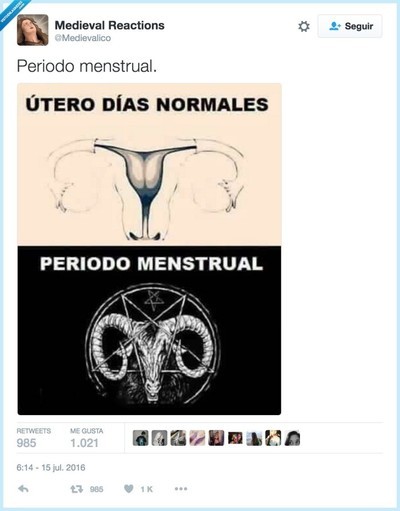Click the retweet icon beside 985

[x=76, y=489]
